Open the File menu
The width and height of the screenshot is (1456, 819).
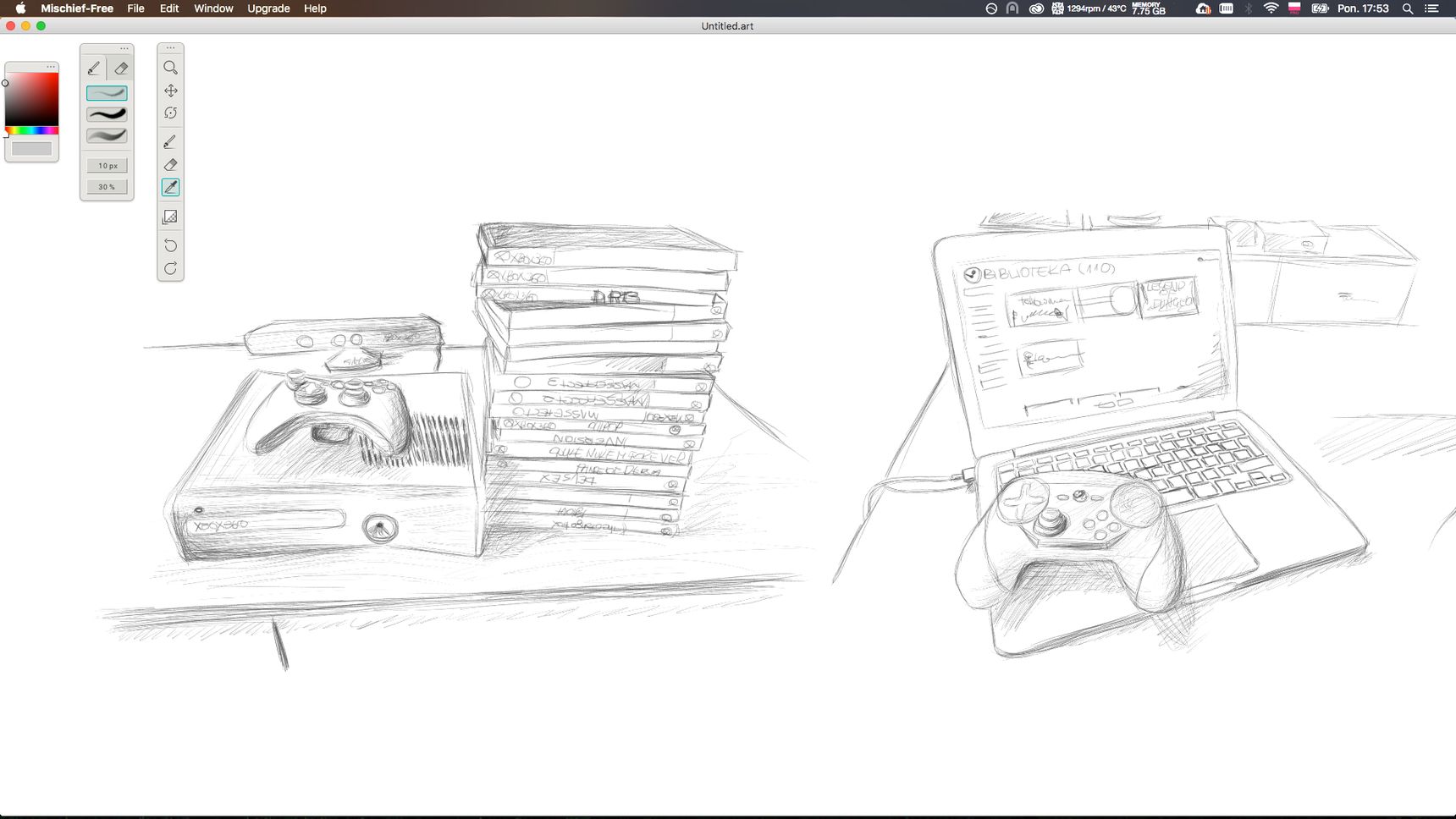coord(135,8)
